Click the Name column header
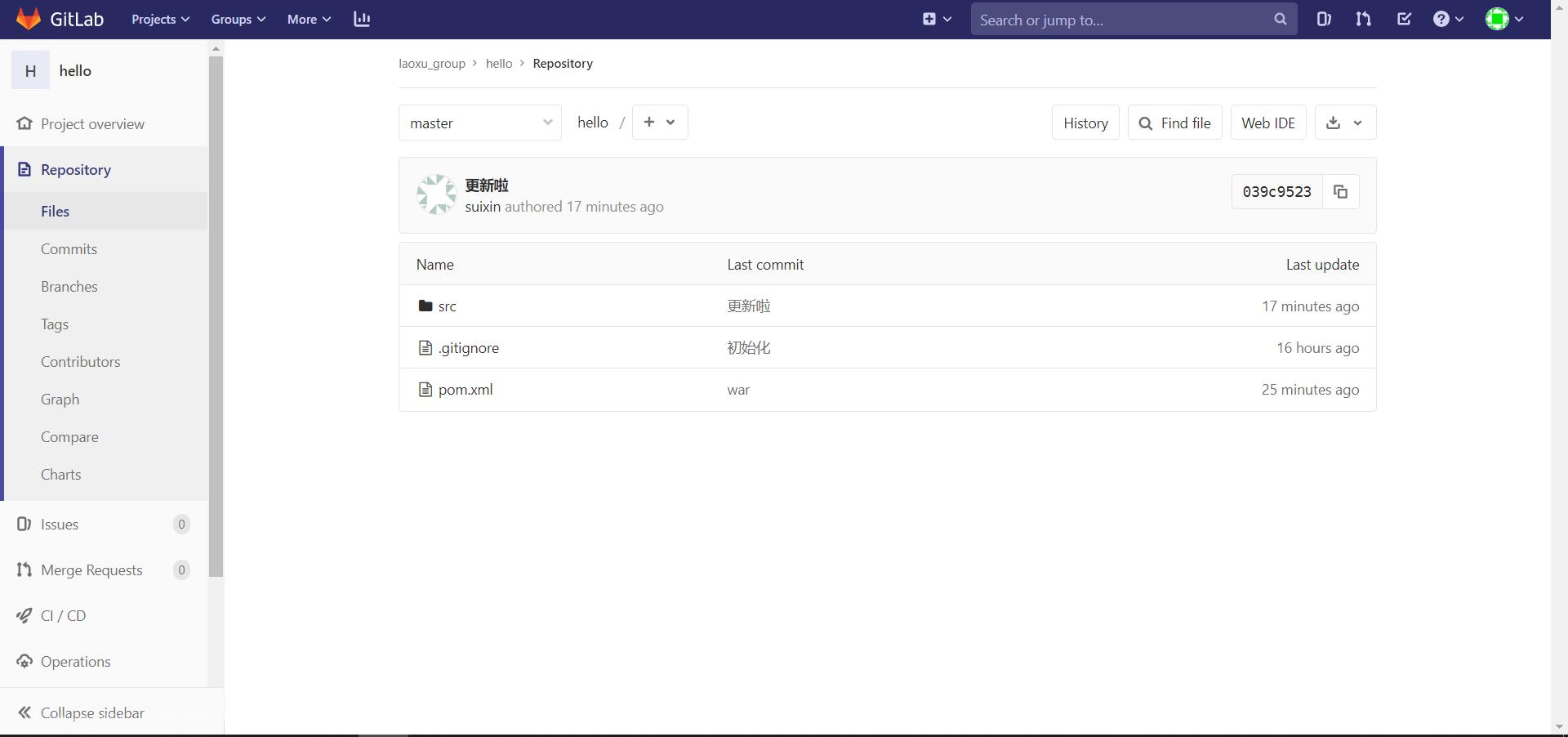Viewport: 1568px width, 737px height. pyautogui.click(x=434, y=265)
